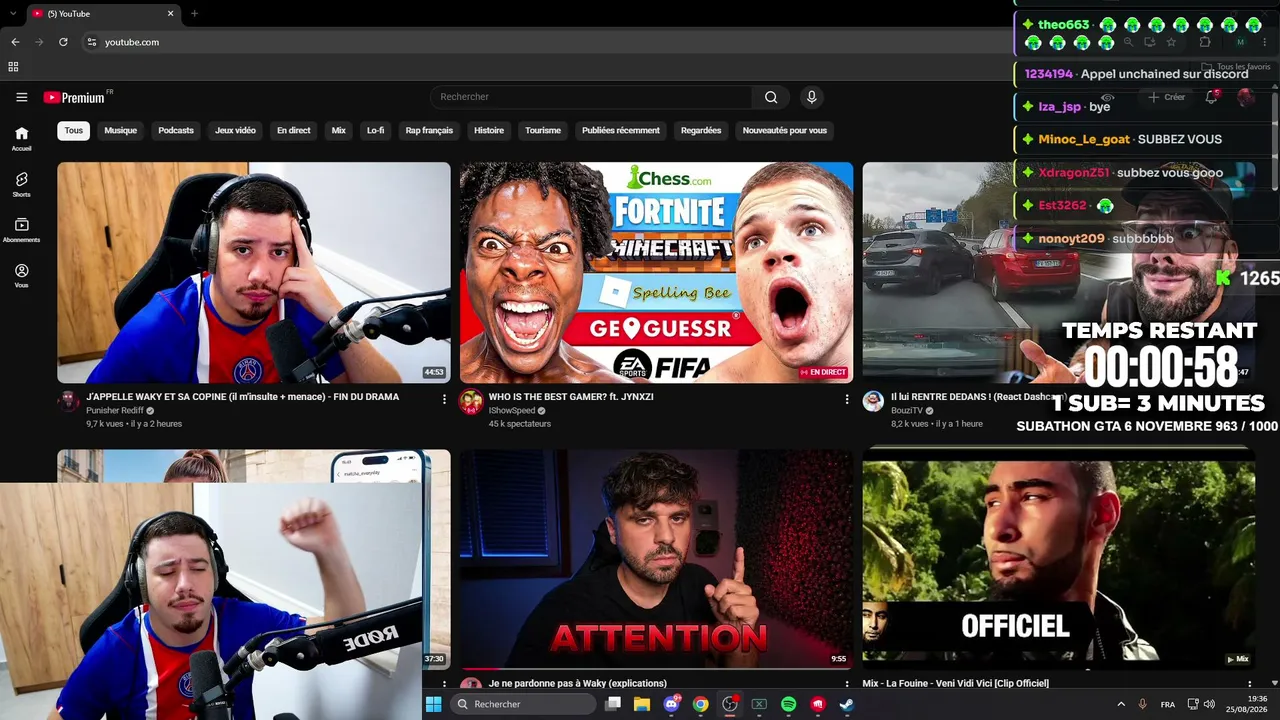The width and height of the screenshot is (1280, 720).
Task: Select the Mix filter chip
Action: pos(339,130)
